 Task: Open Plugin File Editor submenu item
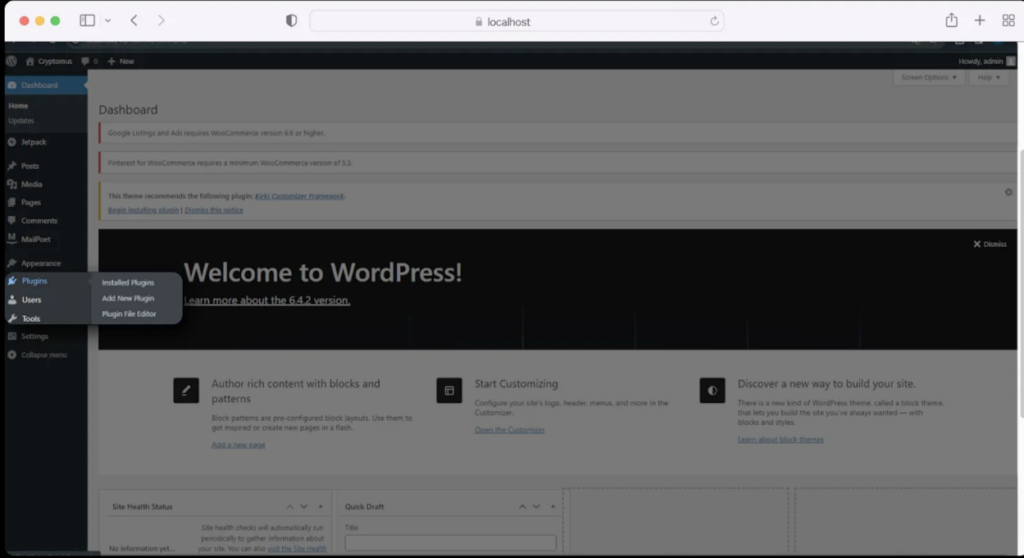(x=129, y=314)
